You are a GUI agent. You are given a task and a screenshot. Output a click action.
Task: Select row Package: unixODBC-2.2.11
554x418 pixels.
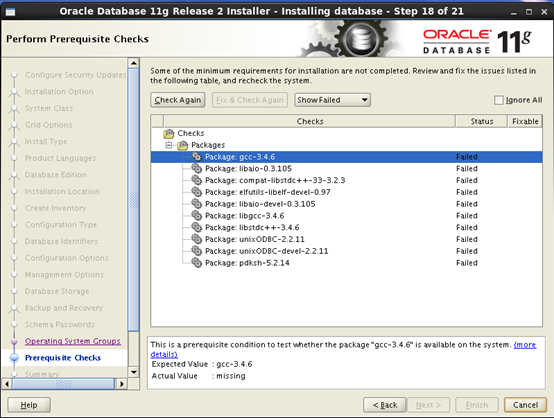pyautogui.click(x=347, y=239)
